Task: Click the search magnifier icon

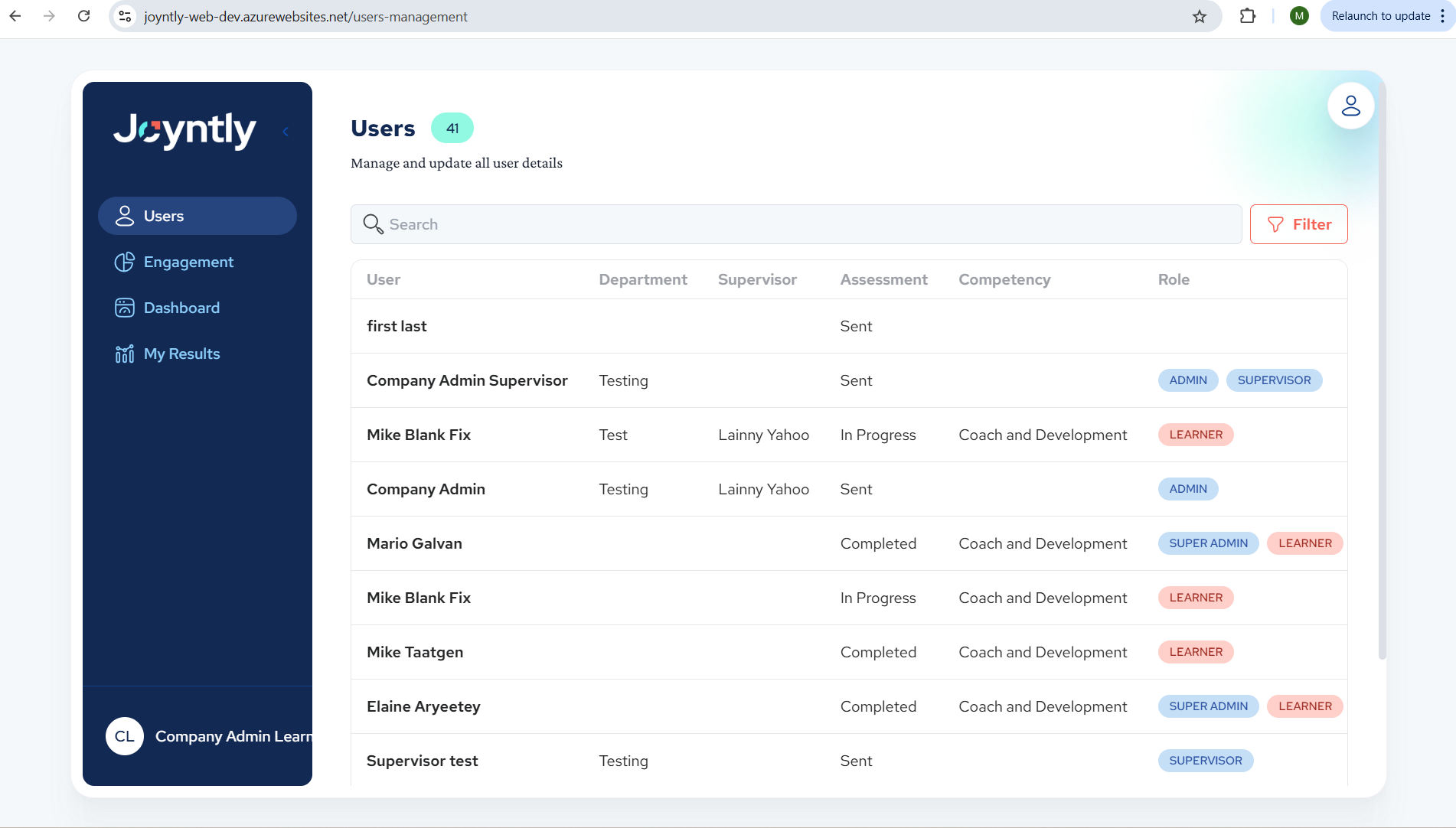Action: (373, 224)
